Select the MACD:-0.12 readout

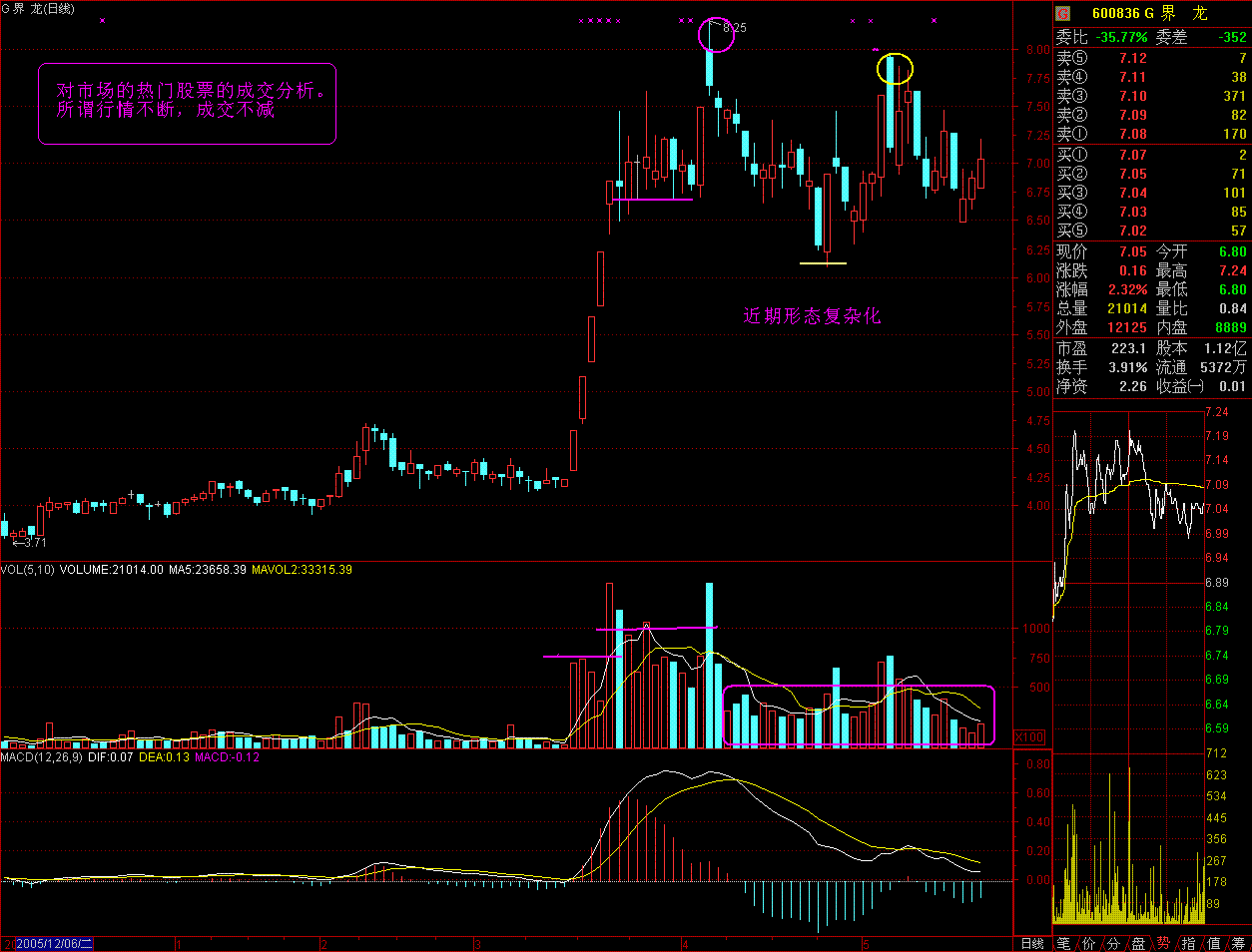pos(227,757)
